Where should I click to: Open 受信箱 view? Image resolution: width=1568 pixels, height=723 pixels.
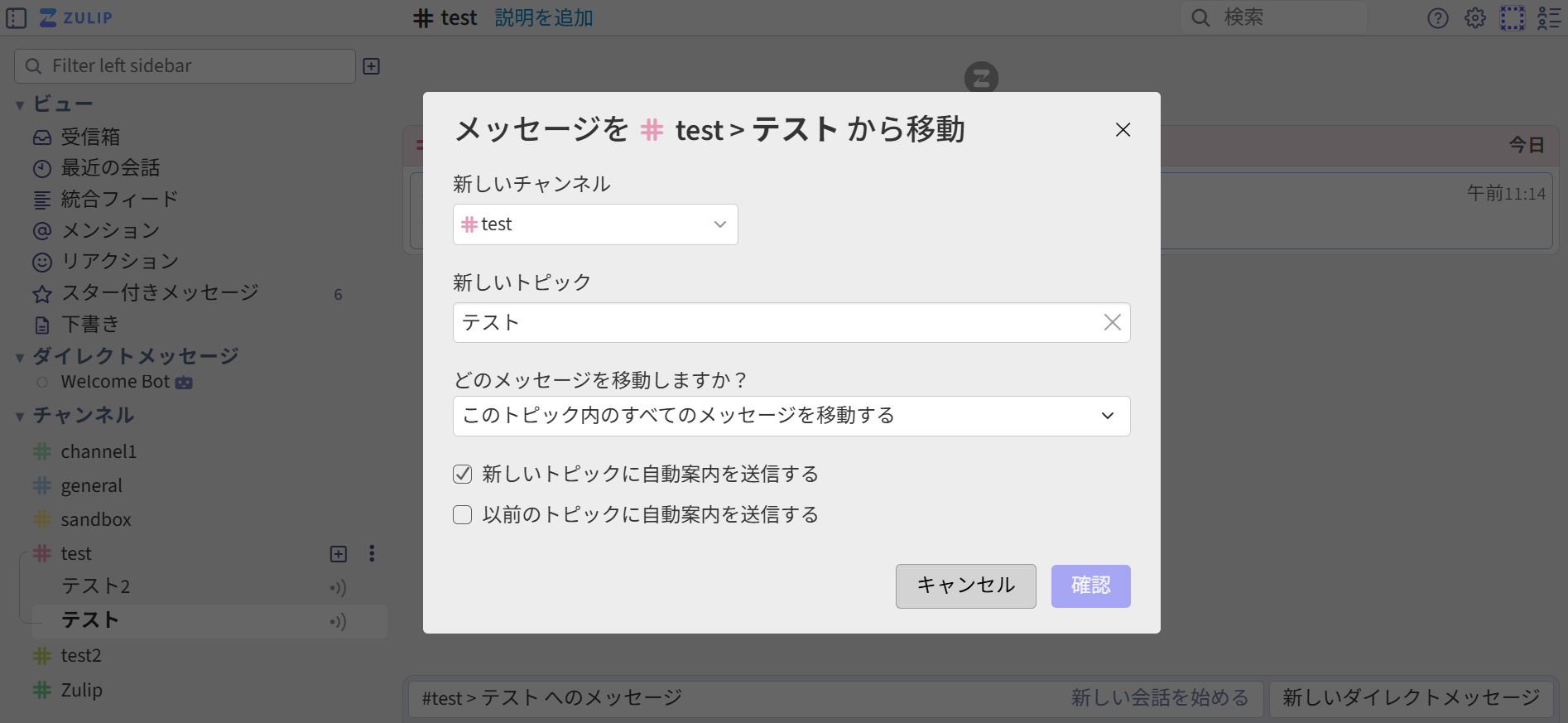pos(90,137)
